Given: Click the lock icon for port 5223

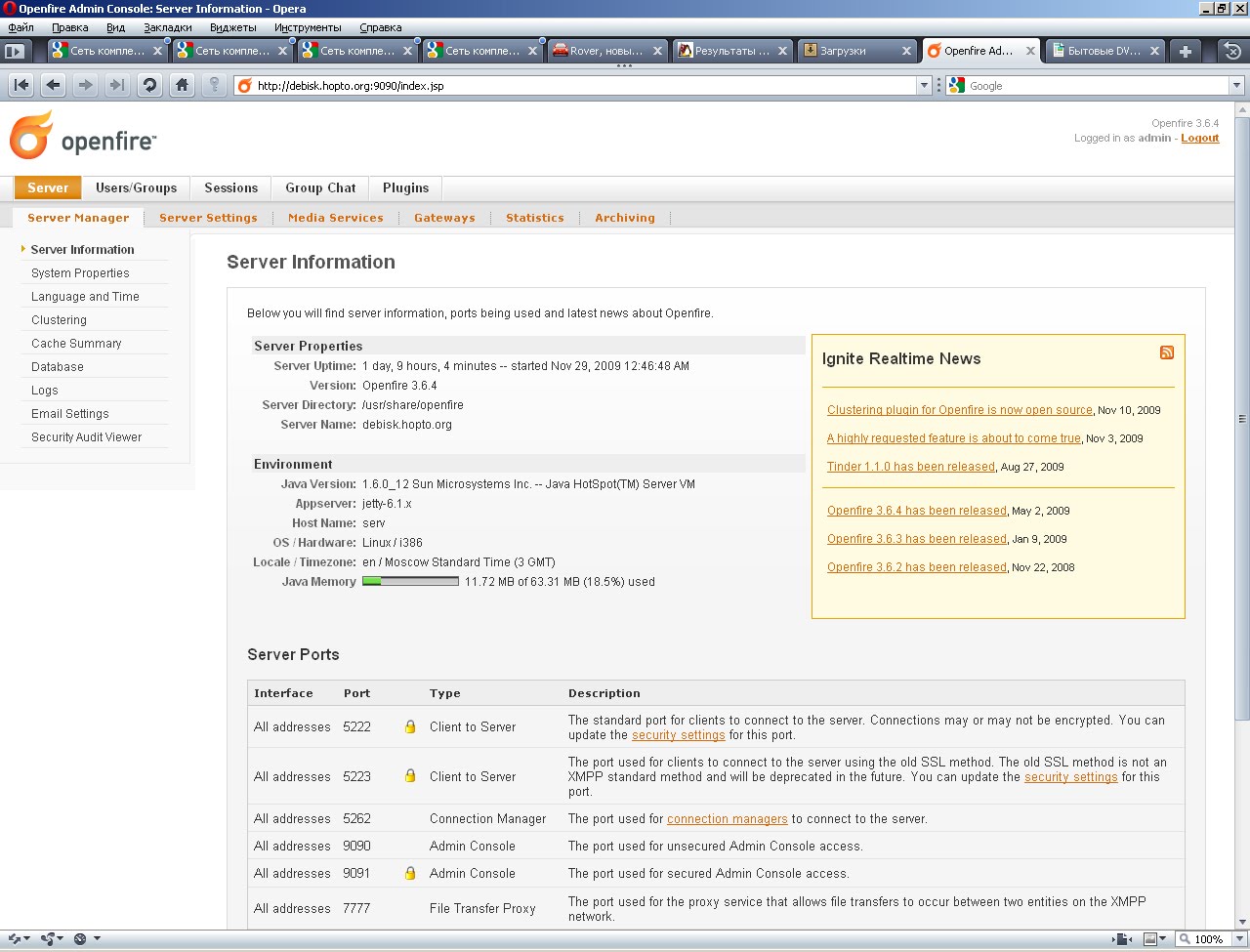Looking at the screenshot, I should [x=410, y=776].
